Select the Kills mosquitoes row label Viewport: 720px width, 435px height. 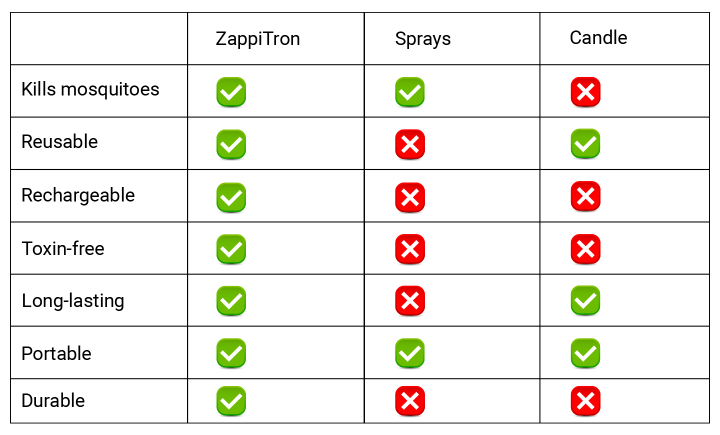90,89
